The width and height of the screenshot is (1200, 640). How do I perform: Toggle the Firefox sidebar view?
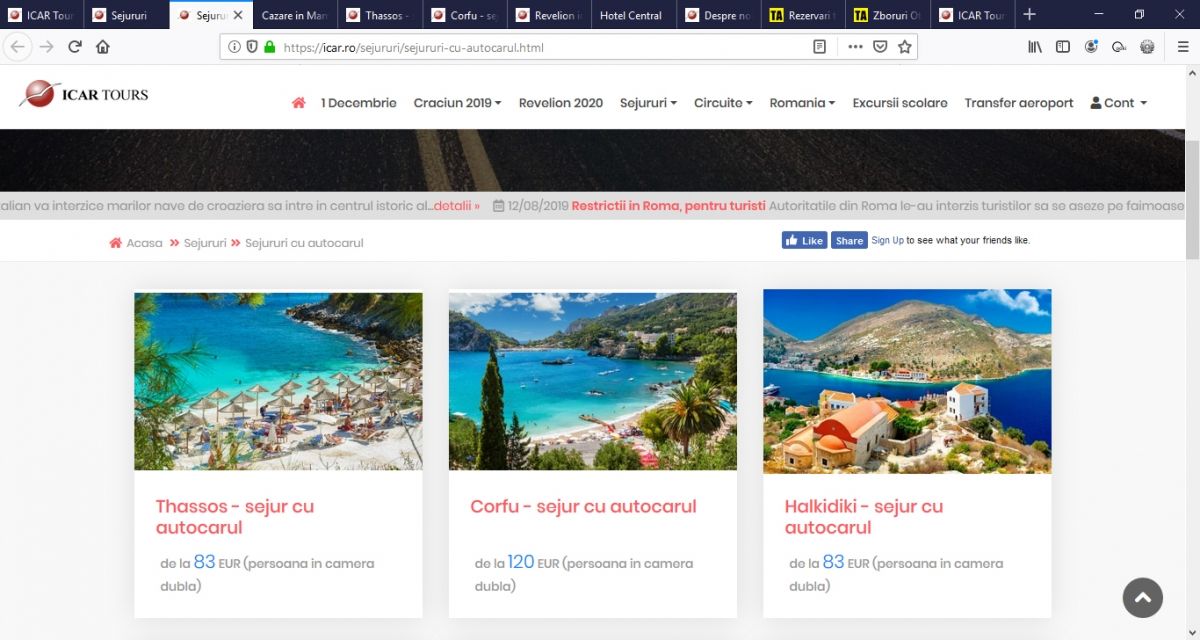[1063, 47]
